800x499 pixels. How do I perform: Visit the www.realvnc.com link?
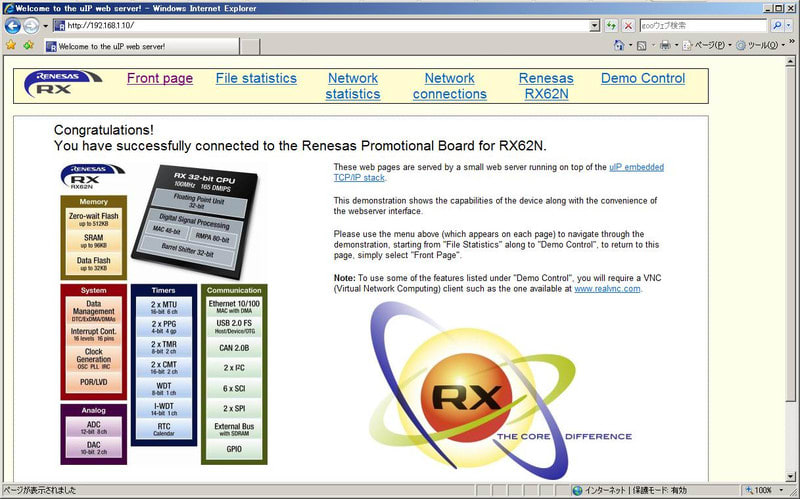[607, 289]
